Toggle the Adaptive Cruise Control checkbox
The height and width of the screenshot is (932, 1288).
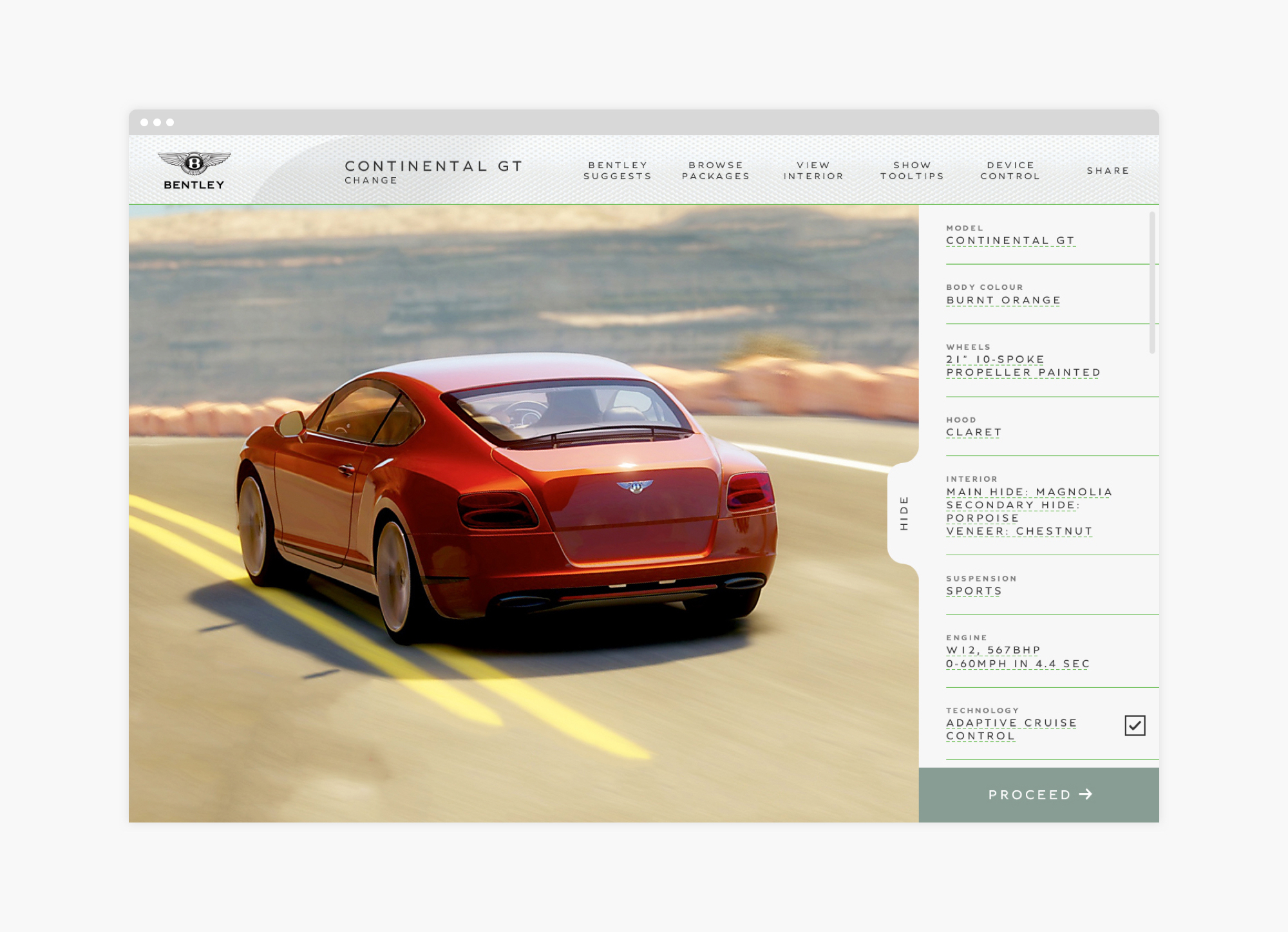point(1135,725)
